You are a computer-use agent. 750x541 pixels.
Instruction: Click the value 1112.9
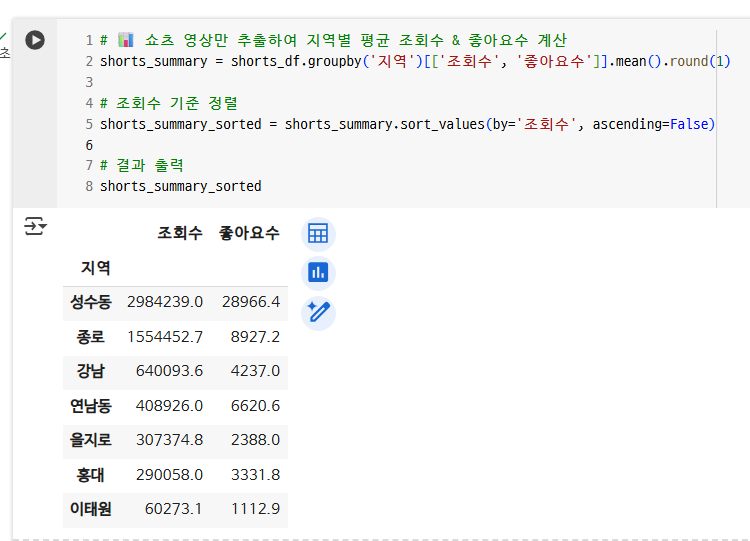255,509
